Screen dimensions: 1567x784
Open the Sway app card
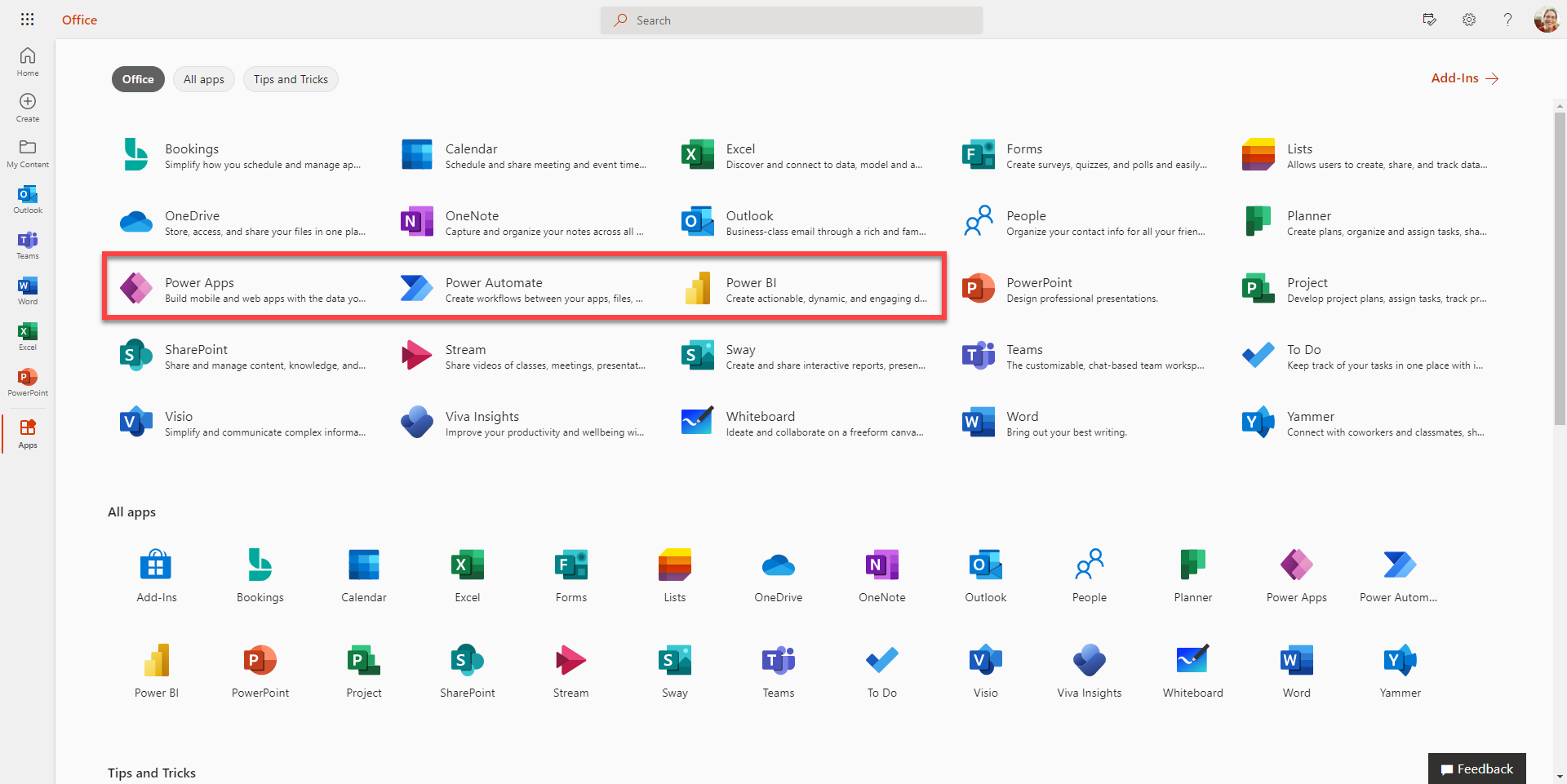click(803, 356)
